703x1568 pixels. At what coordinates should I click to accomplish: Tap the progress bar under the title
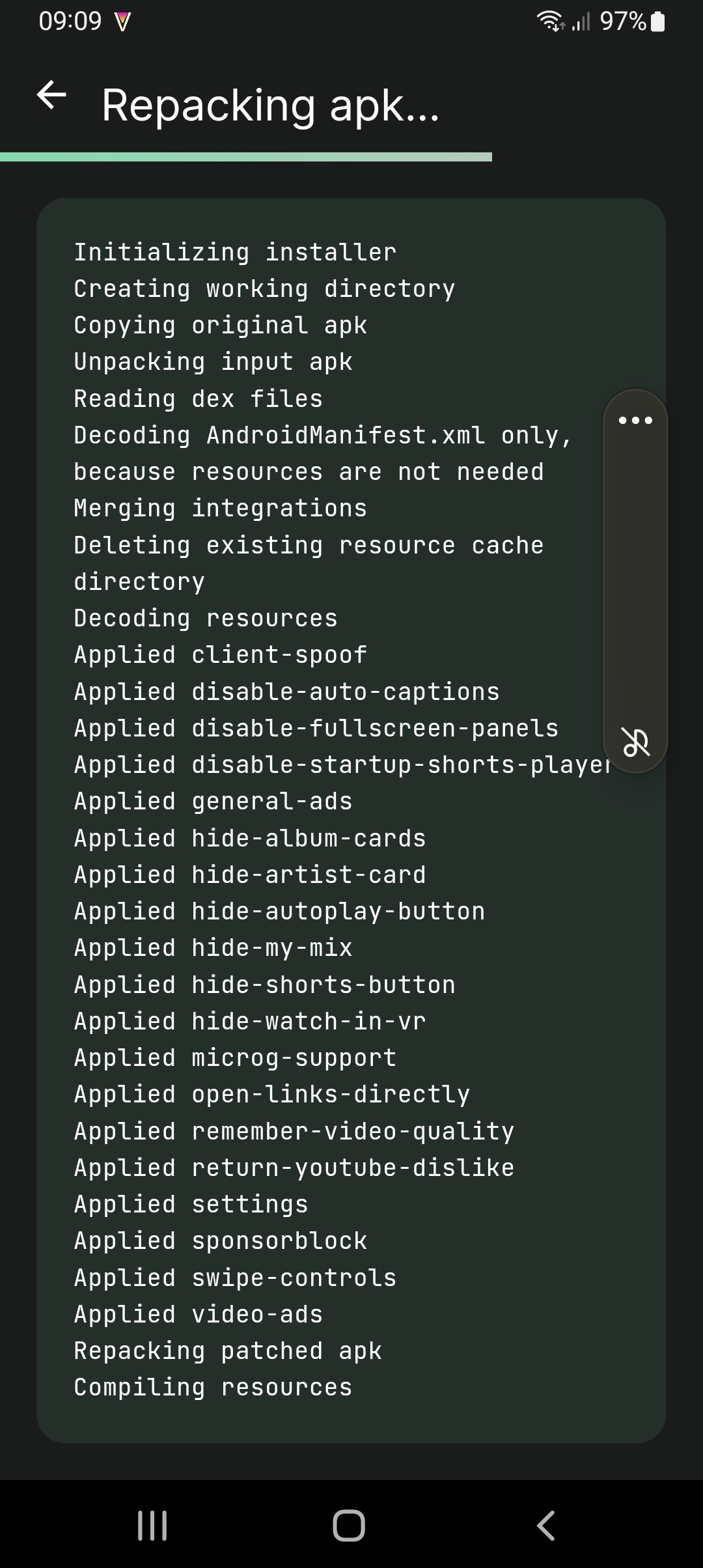point(247,154)
